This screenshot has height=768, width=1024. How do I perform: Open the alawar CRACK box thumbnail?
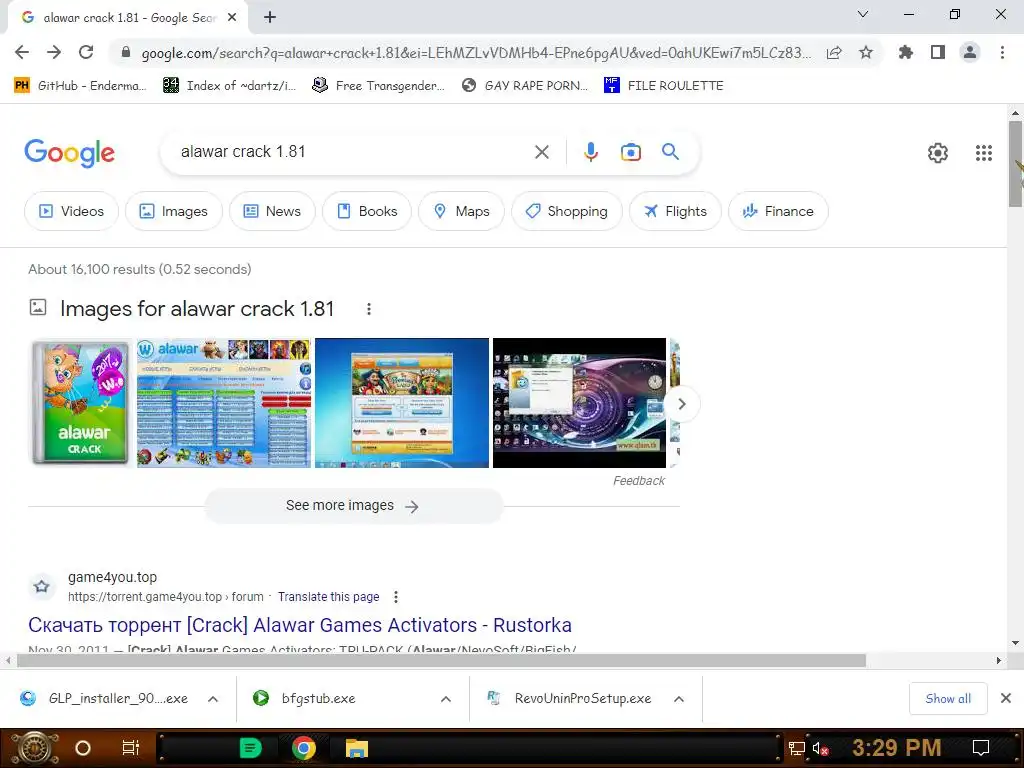pos(81,402)
